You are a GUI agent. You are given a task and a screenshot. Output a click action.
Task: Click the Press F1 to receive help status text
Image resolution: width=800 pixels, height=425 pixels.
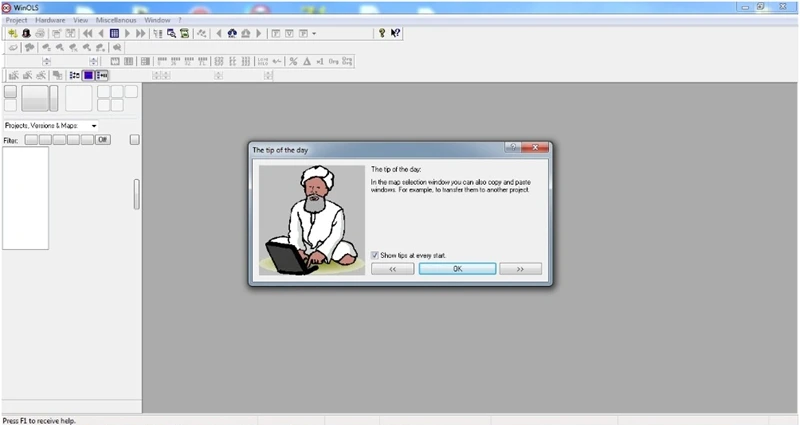coord(39,420)
